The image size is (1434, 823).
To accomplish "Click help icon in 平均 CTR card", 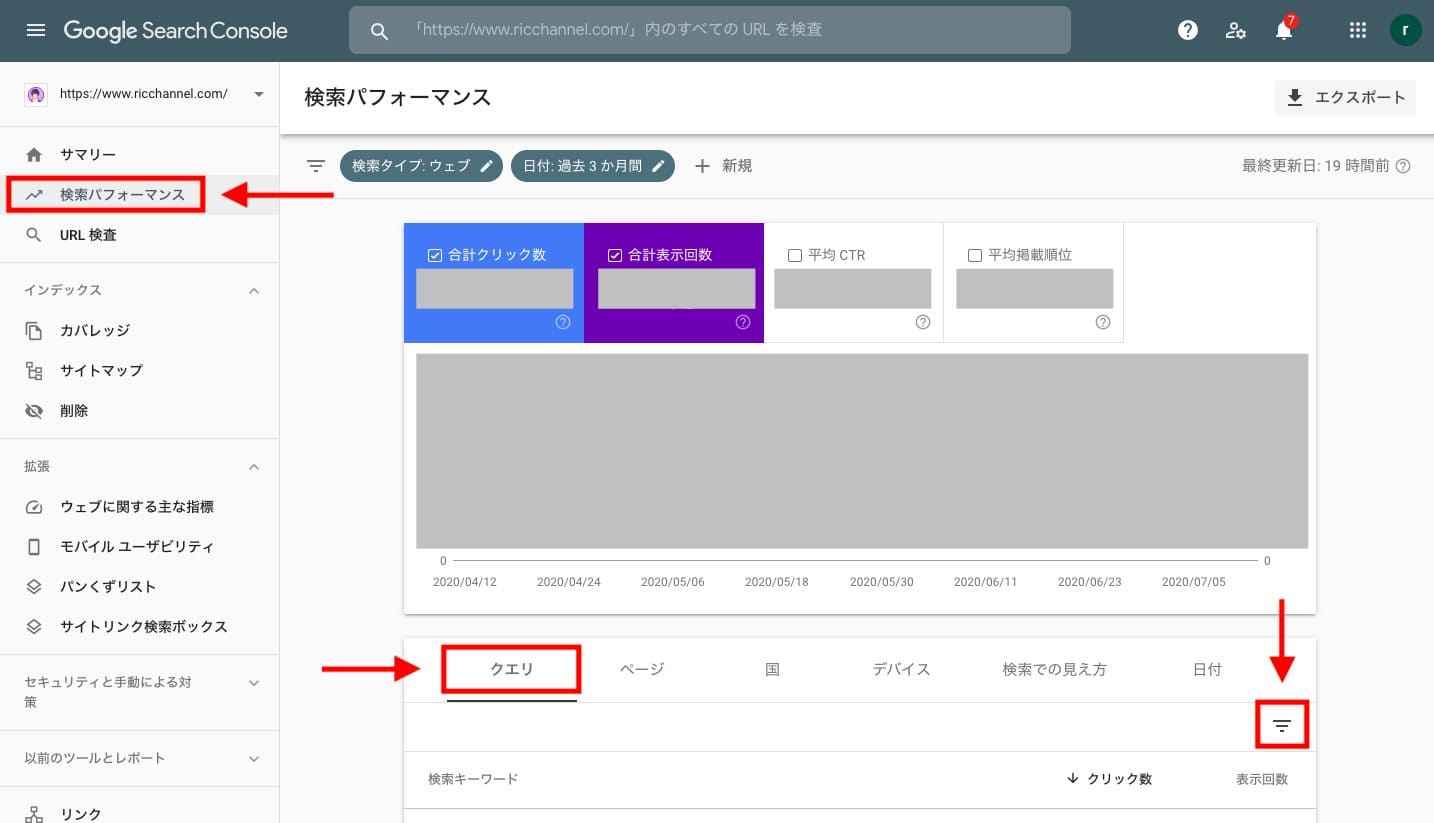I will tap(923, 322).
